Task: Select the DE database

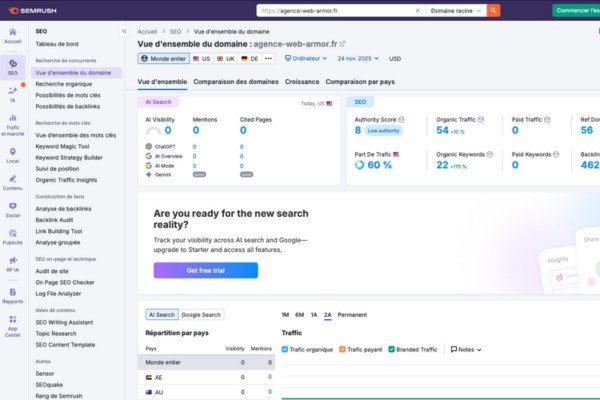Action: click(249, 59)
